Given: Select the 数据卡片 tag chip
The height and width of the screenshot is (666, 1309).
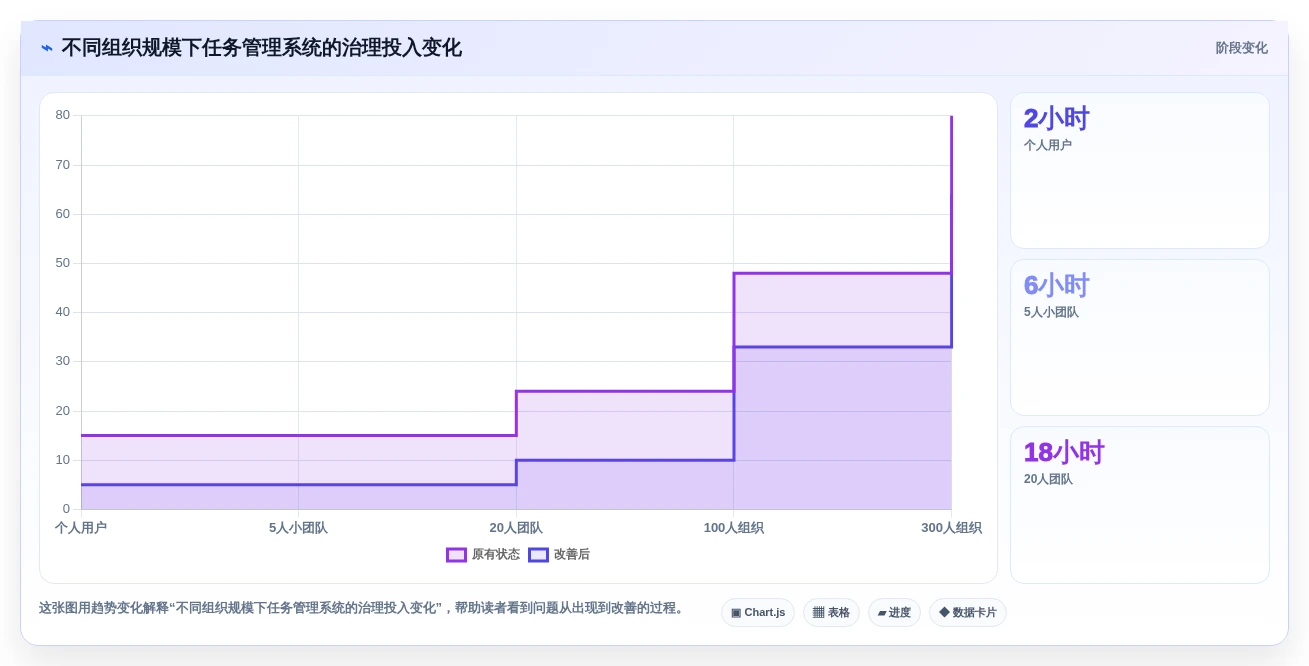Looking at the screenshot, I should 968,613.
